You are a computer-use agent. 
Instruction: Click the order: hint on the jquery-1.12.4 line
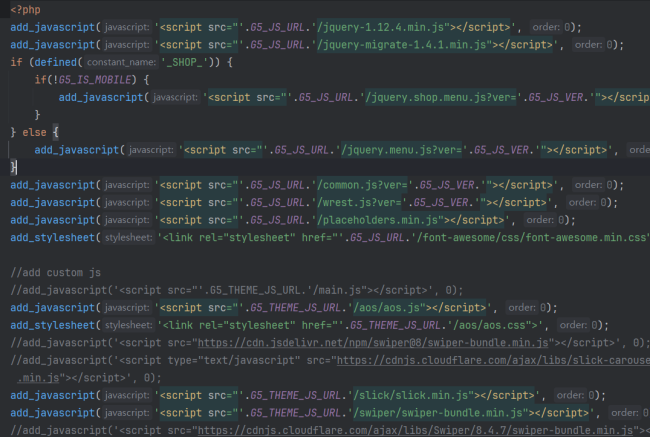coord(546,27)
